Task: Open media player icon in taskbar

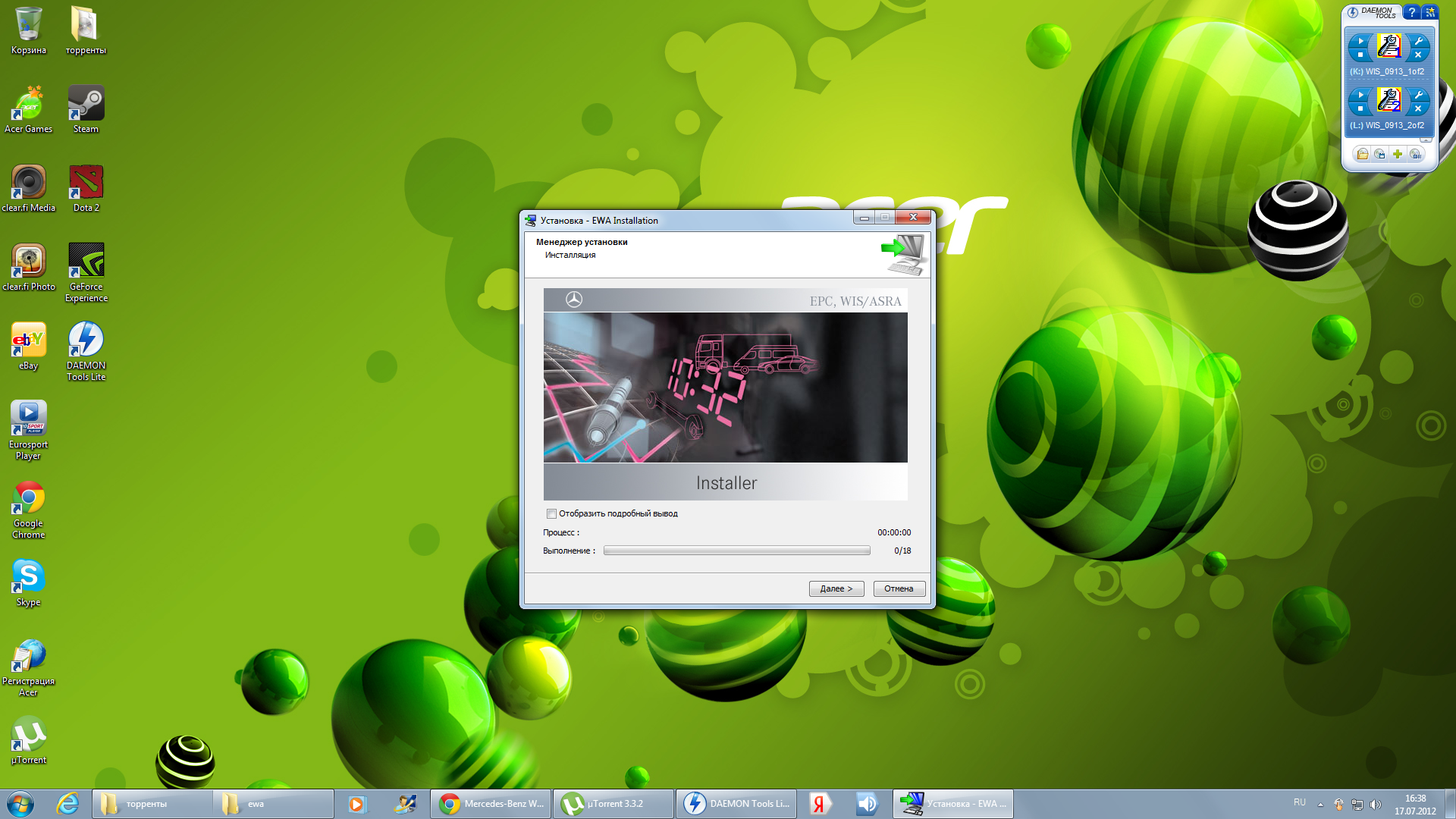Action: click(357, 804)
